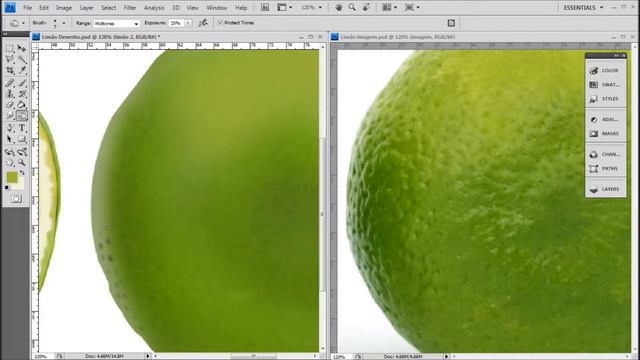The width and height of the screenshot is (640, 360).
Task: Toggle Quick Mask mode
Action: (16, 199)
